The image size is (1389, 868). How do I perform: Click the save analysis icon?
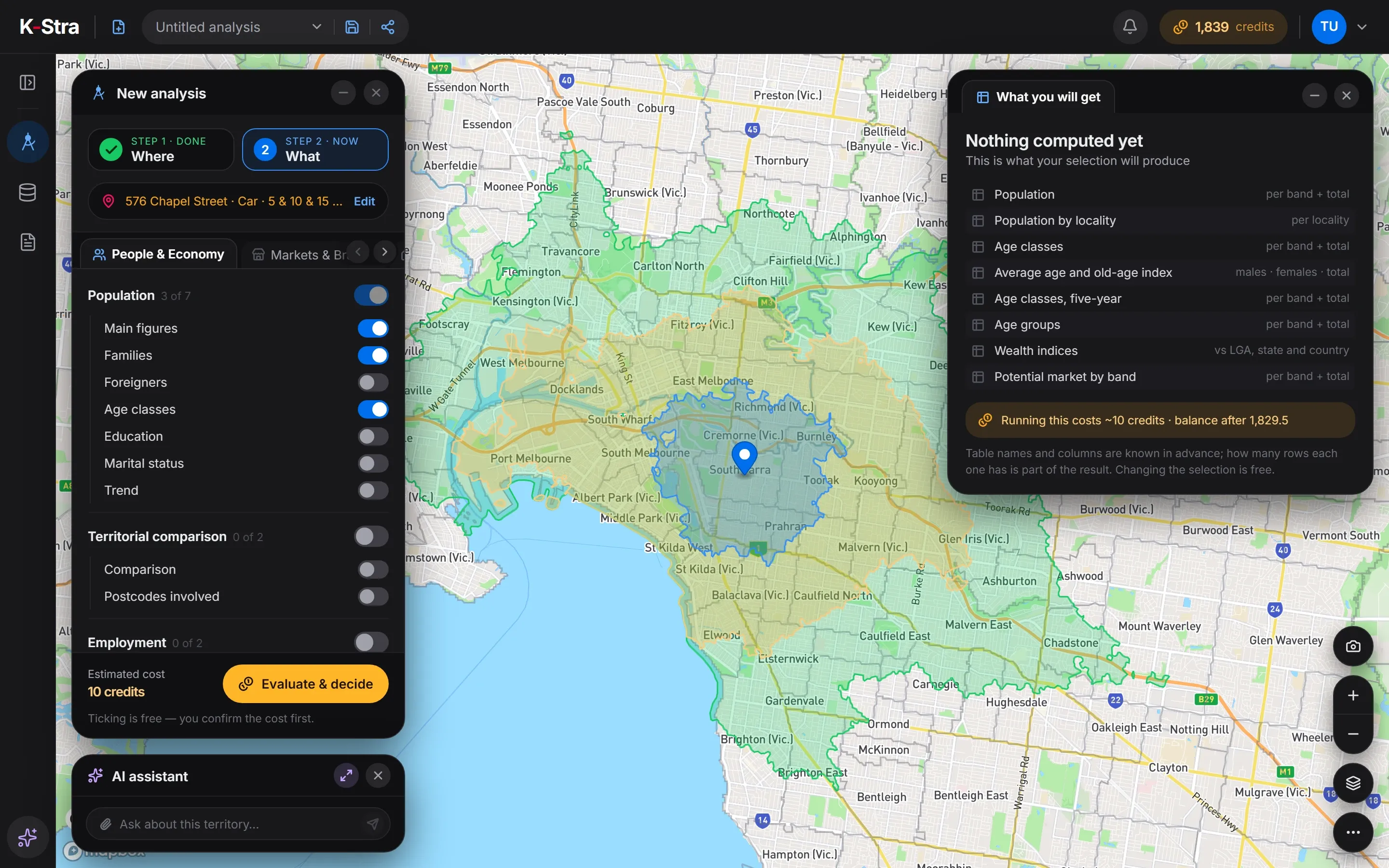pos(352,27)
